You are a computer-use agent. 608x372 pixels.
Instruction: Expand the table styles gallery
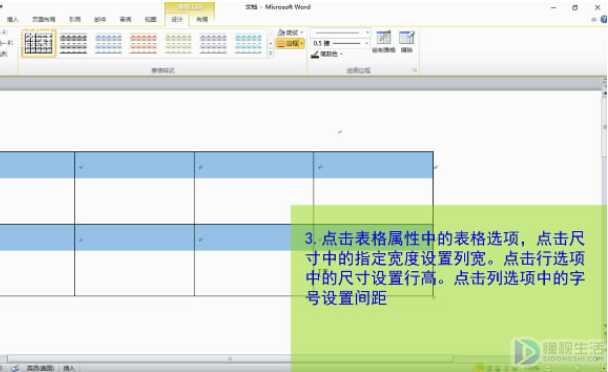(270, 53)
